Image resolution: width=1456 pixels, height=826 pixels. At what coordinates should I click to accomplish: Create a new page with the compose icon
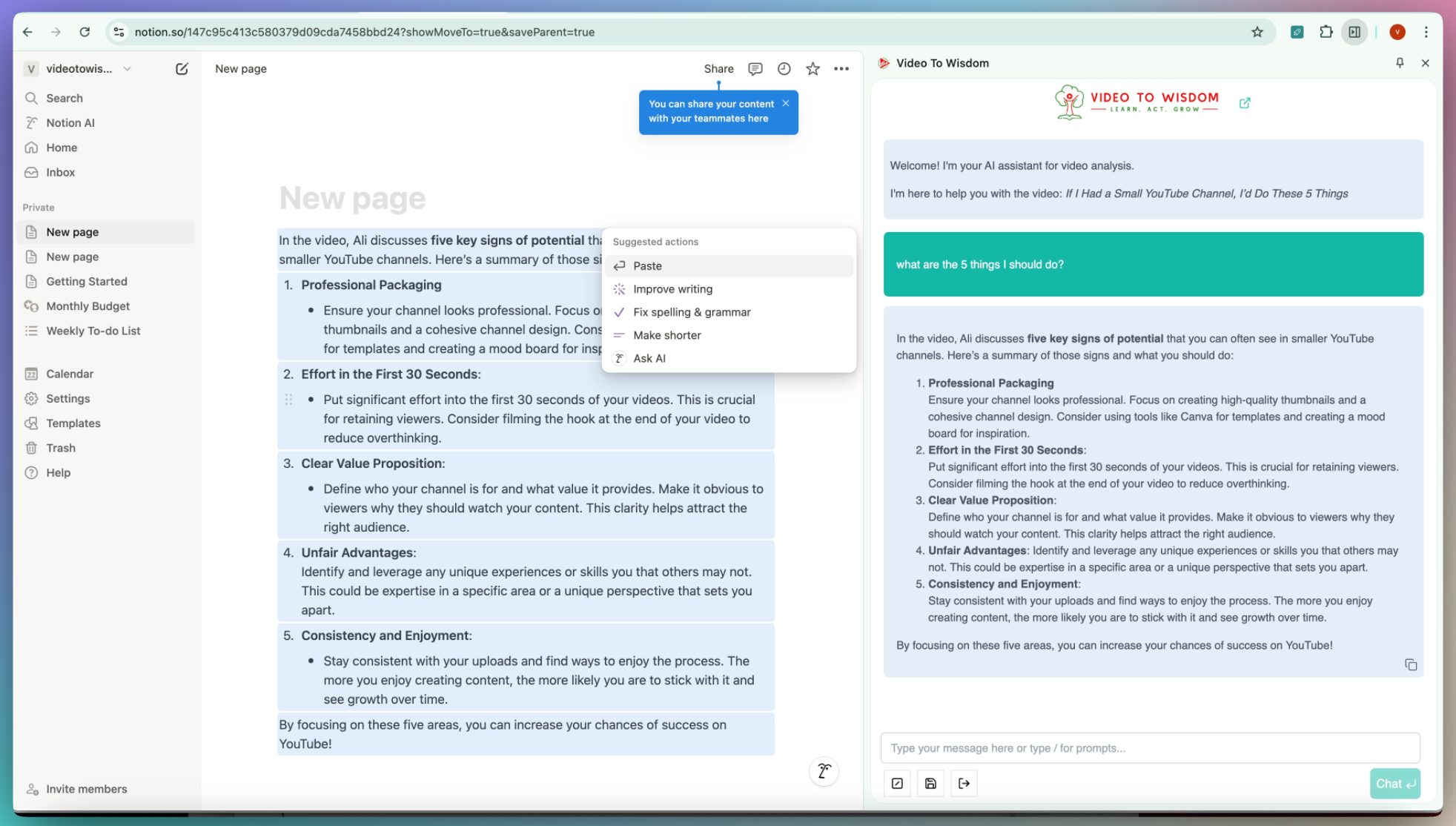coord(182,69)
